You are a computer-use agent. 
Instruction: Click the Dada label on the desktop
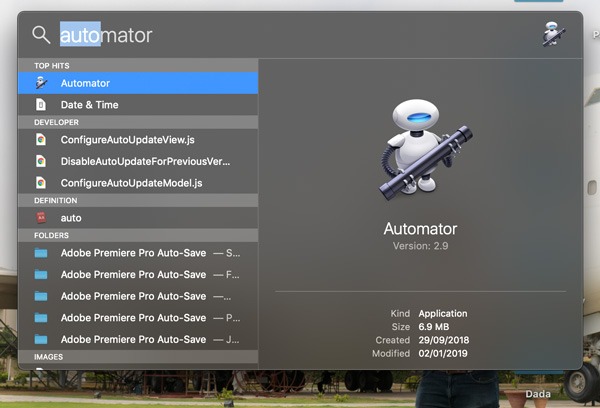pyautogui.click(x=538, y=394)
